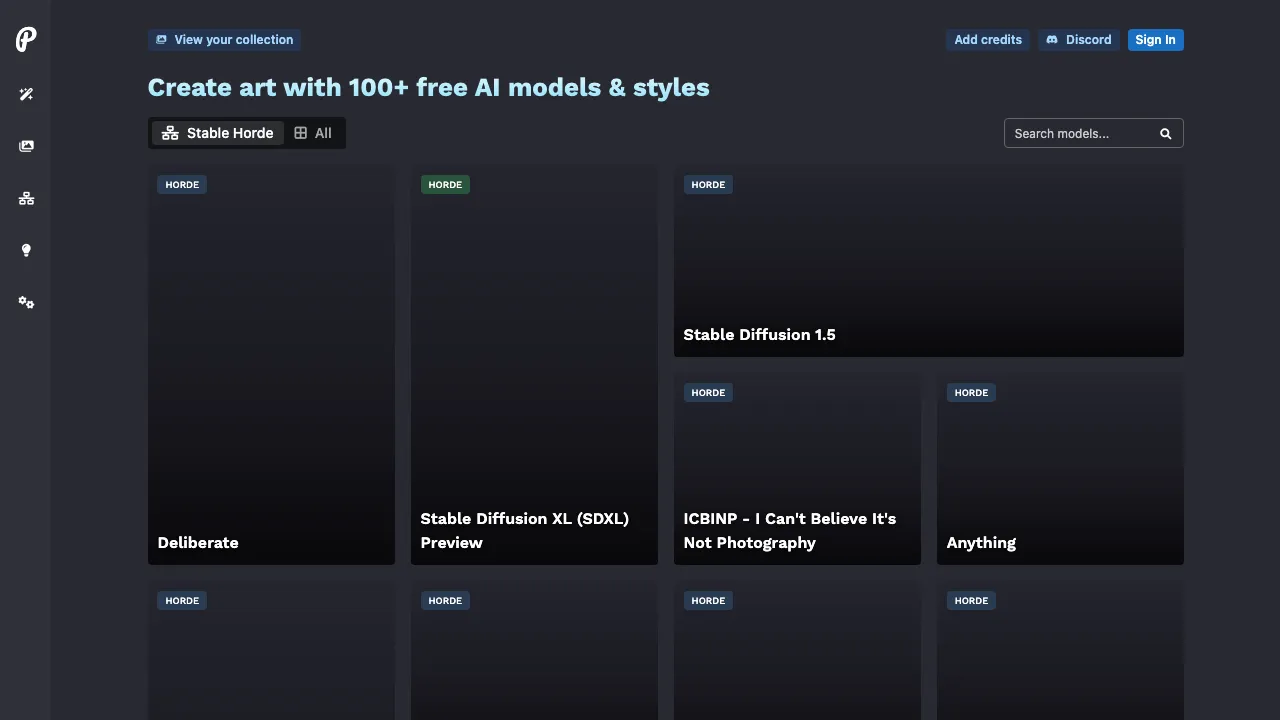
Task: Open the gears settings sidebar icon
Action: tap(26, 302)
